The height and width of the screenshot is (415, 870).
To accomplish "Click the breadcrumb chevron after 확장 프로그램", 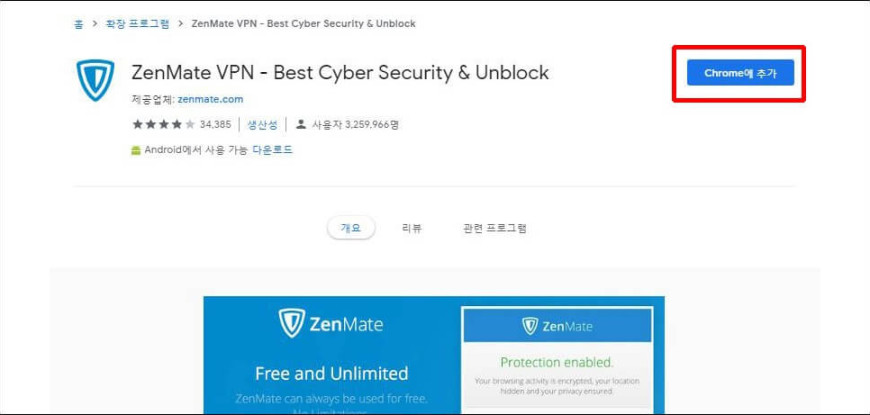I will click(x=181, y=24).
